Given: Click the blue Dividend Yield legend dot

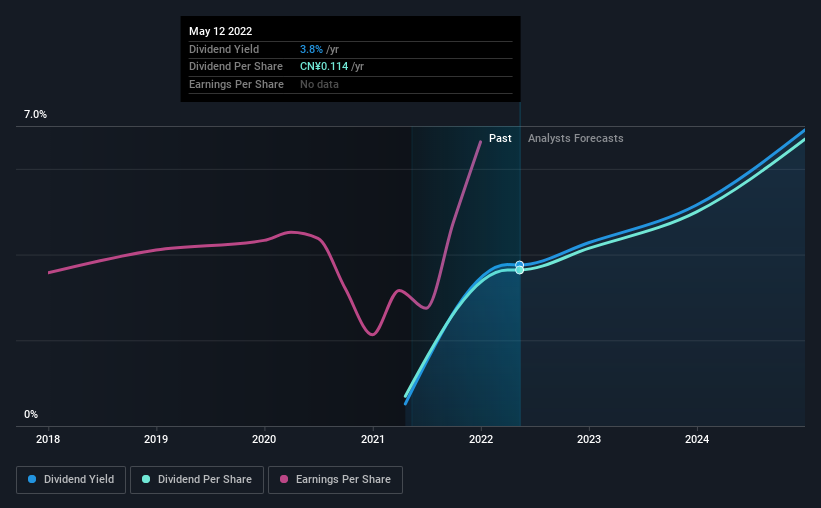Looking at the screenshot, I should point(32,479).
